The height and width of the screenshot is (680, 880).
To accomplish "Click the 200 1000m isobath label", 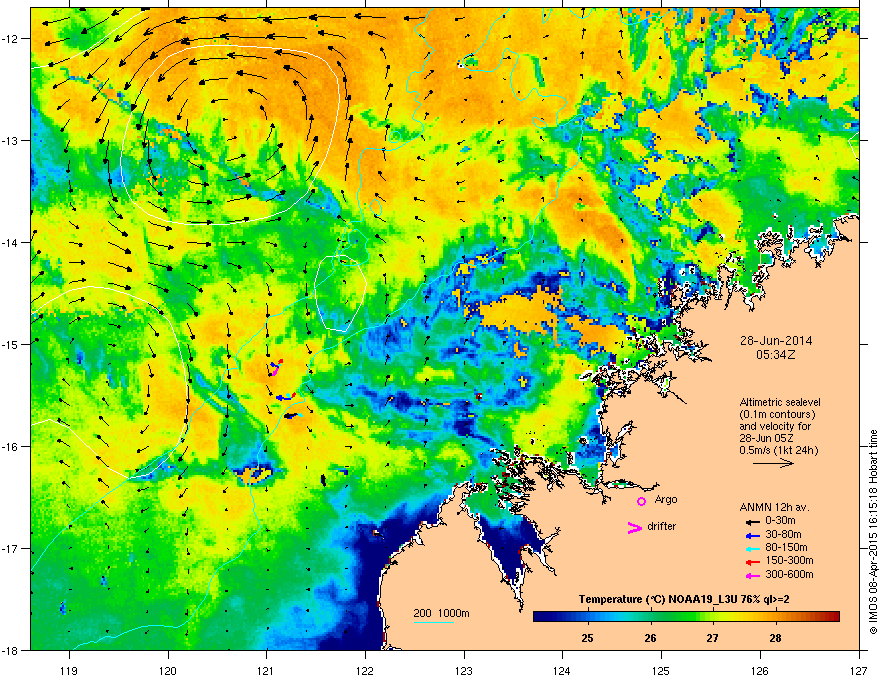I will [x=441, y=613].
